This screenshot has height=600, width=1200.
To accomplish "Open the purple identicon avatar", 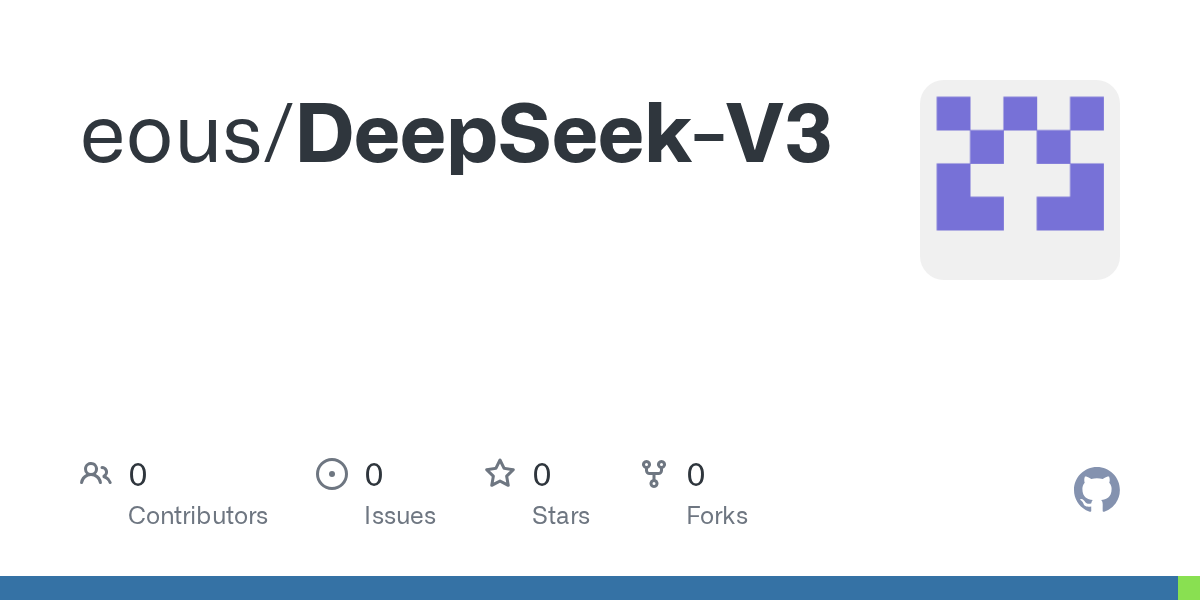I will coord(1019,163).
